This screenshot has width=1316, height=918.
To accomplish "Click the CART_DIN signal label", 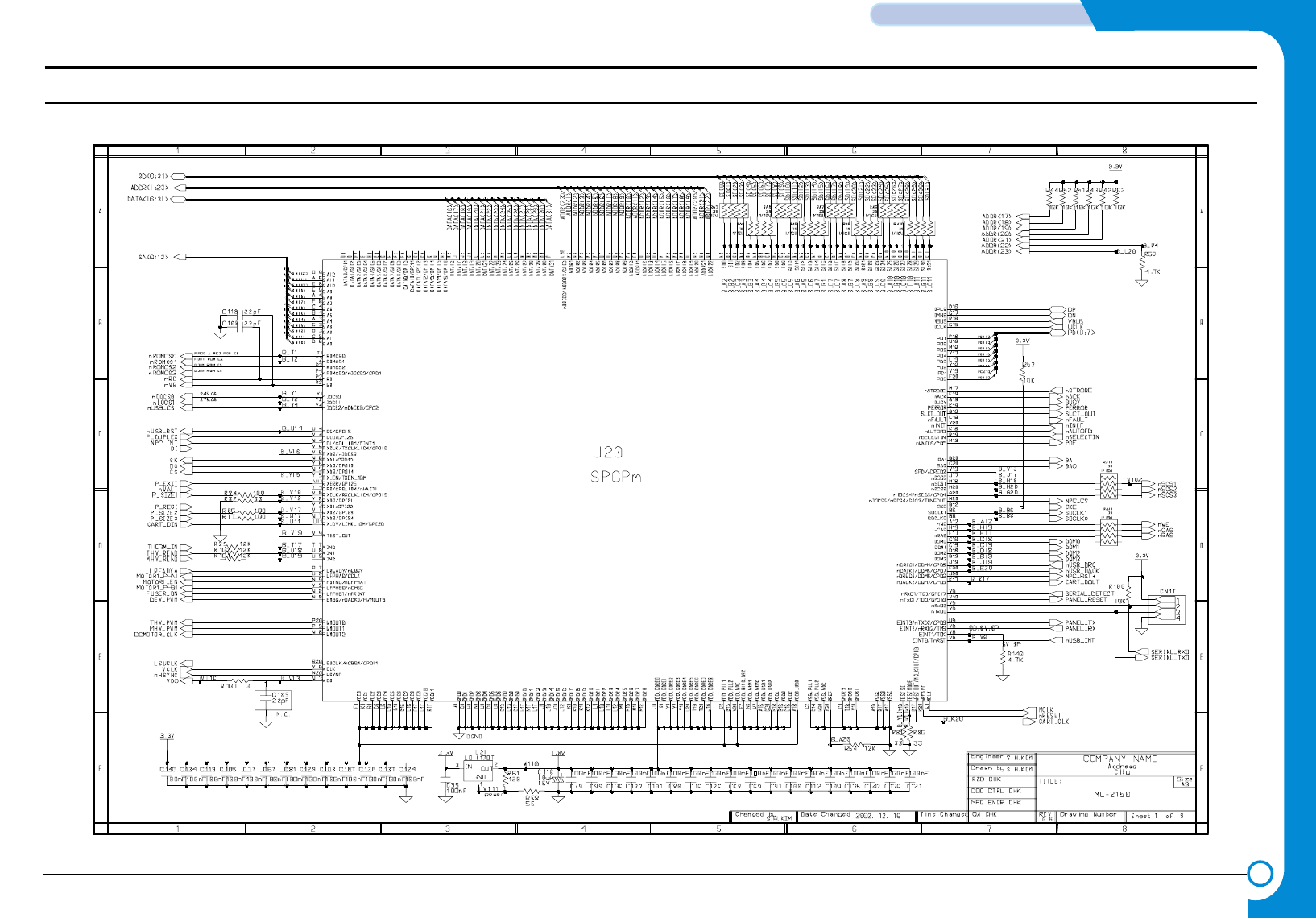I will [x=163, y=525].
